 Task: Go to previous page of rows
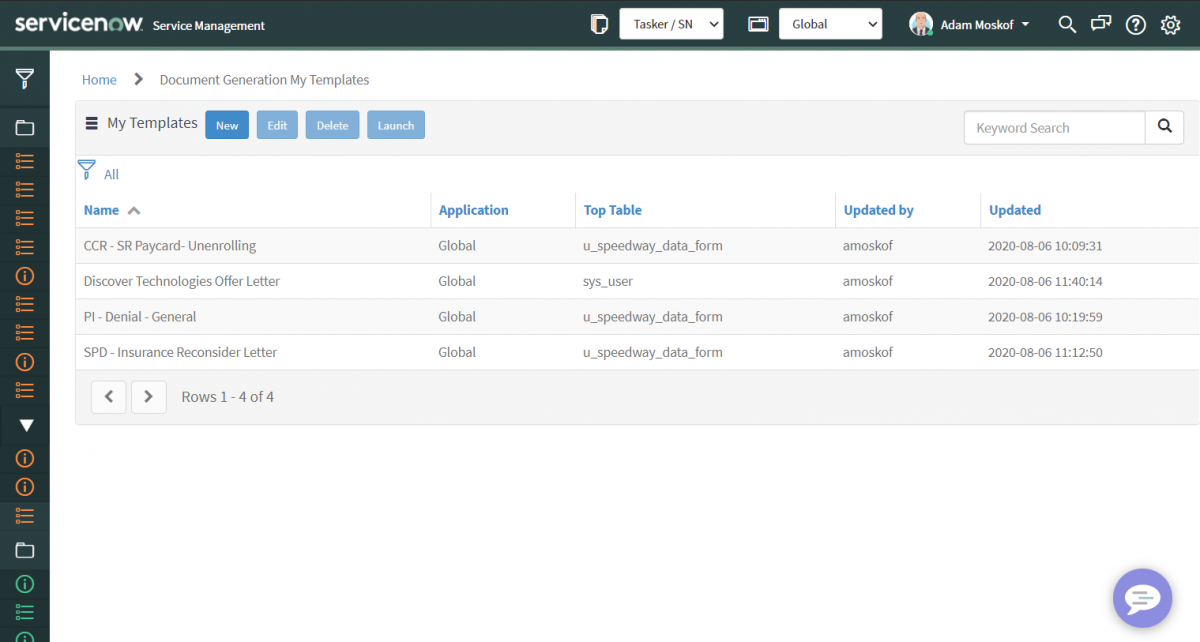point(108,397)
